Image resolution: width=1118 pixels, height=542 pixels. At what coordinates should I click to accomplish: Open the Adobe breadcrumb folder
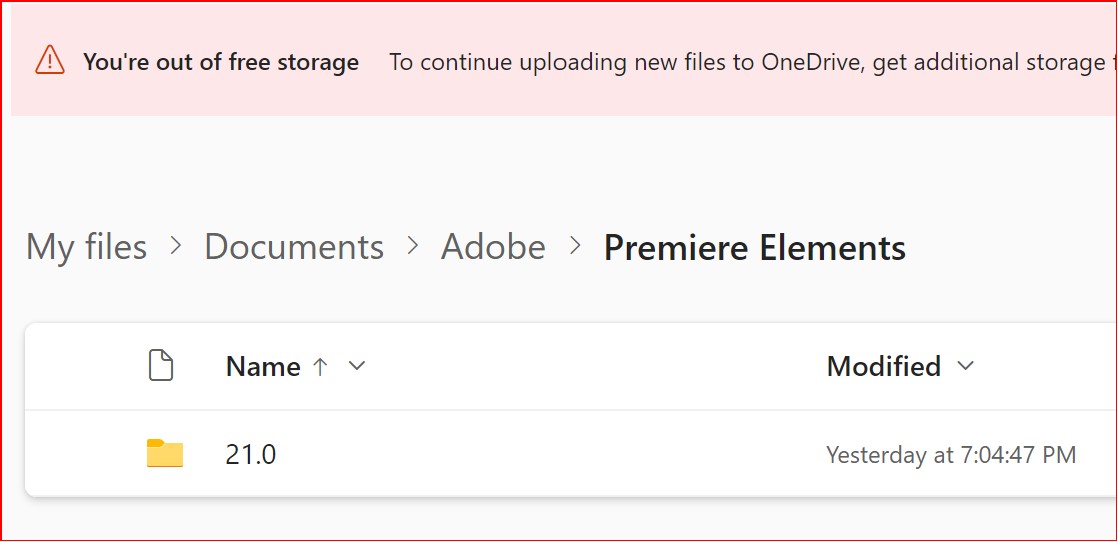pyautogui.click(x=493, y=247)
